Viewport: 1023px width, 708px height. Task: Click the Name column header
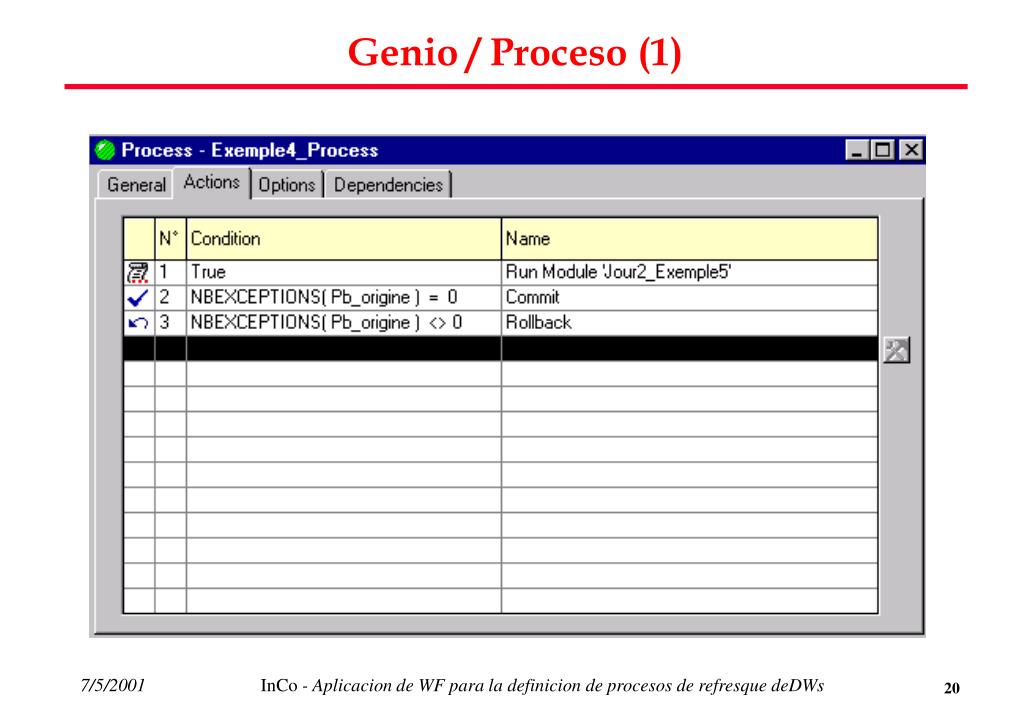(690, 239)
